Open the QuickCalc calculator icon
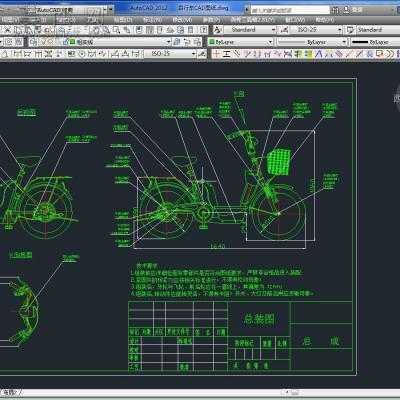400x400 pixels. [x=191, y=30]
